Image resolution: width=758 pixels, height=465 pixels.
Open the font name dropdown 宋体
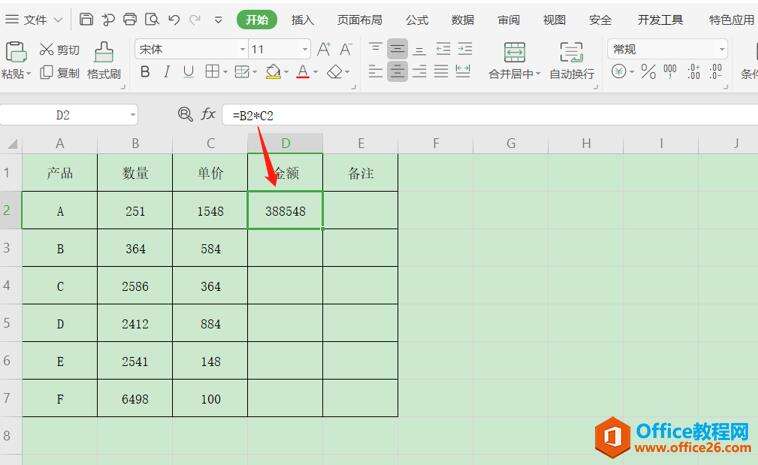(242, 49)
